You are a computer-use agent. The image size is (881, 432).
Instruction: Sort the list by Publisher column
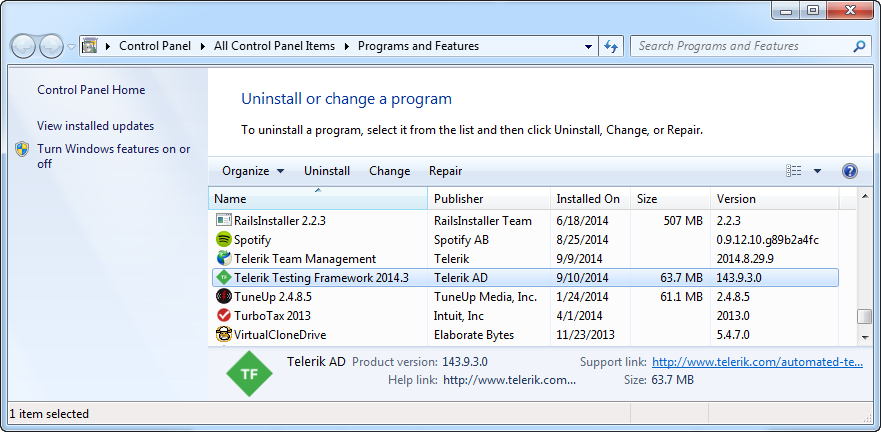click(x=459, y=199)
